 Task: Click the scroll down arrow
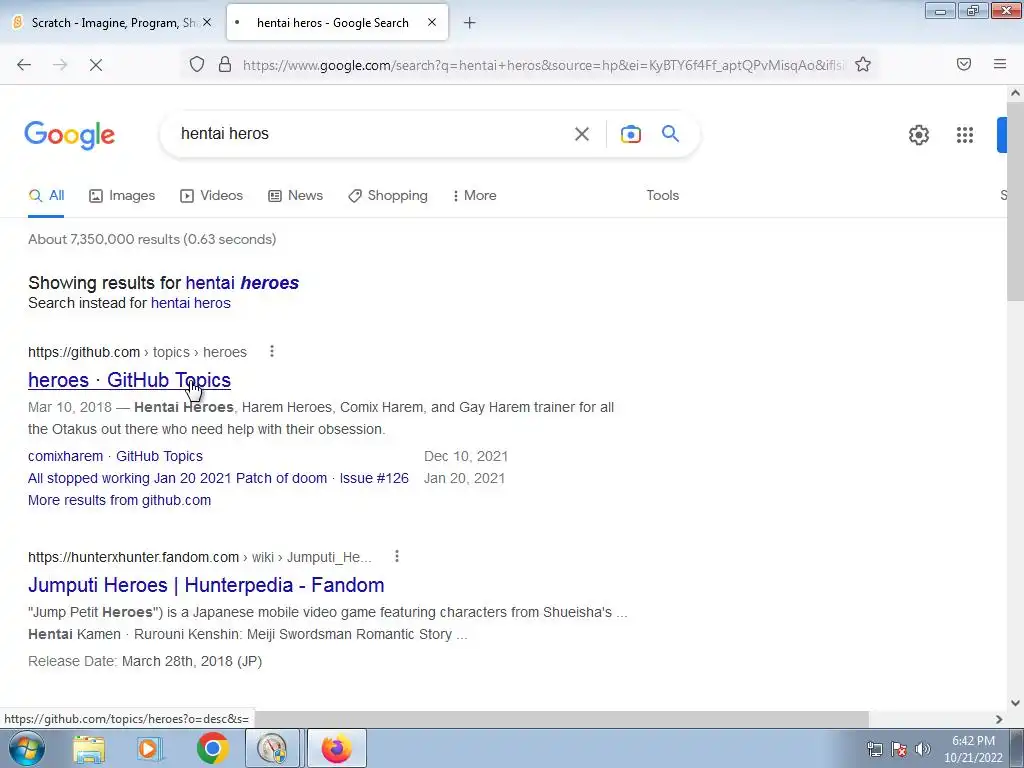tap(1015, 703)
